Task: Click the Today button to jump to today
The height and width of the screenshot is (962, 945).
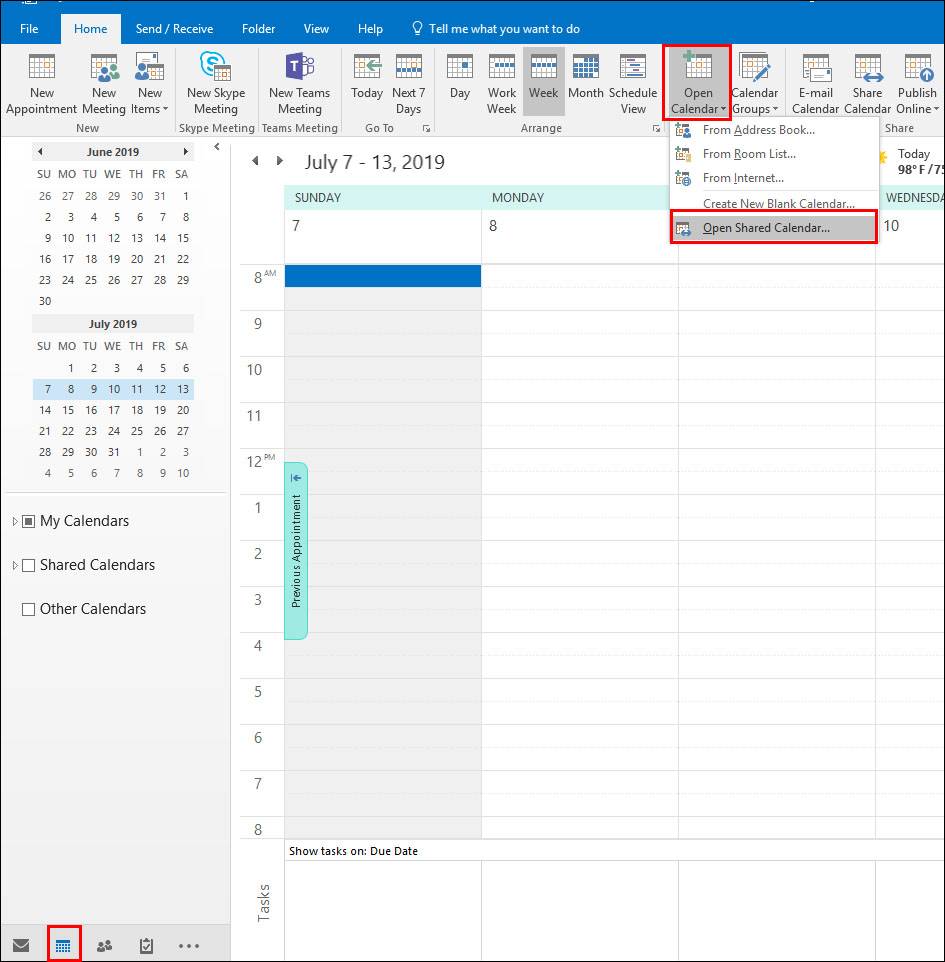Action: pos(366,84)
